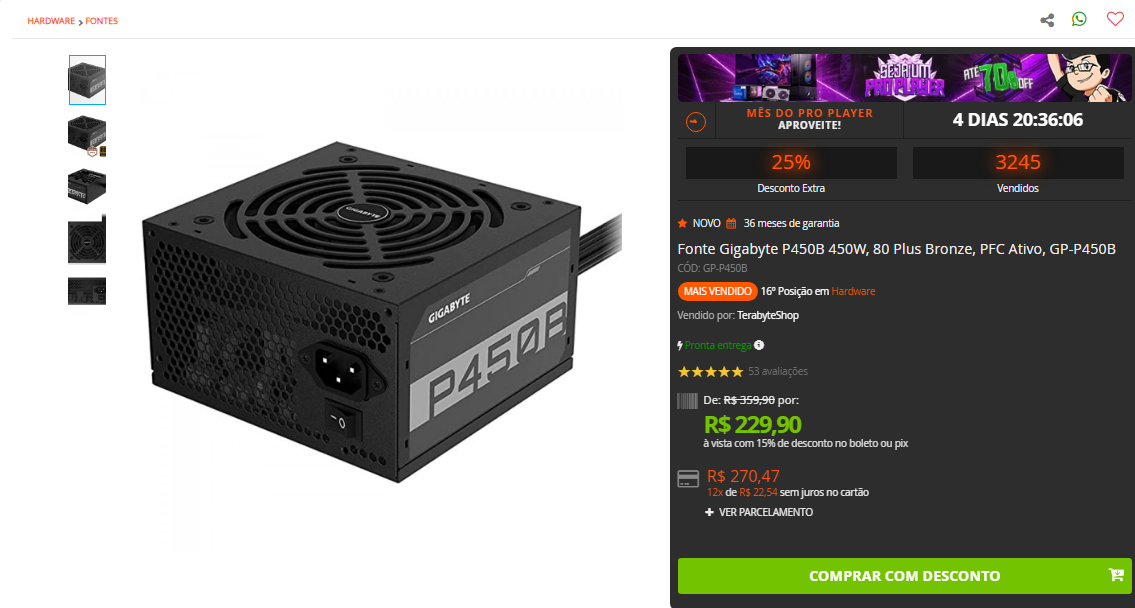Image resolution: width=1135 pixels, height=608 pixels.
Task: Select the fourth thumbnail with fan view
Action: 87,240
